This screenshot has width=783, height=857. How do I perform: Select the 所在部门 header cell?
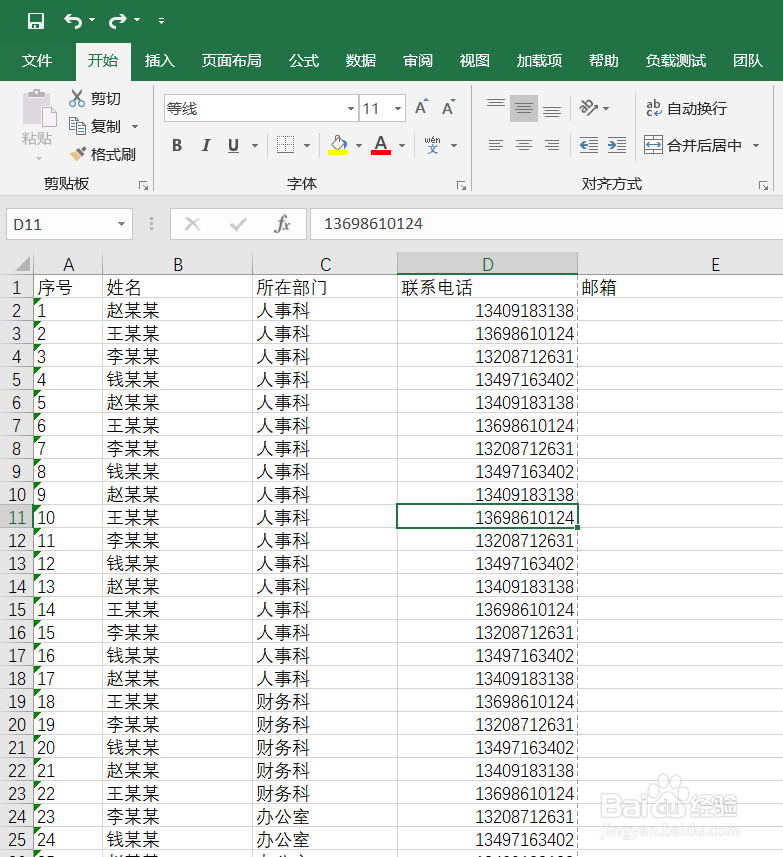tap(325, 287)
